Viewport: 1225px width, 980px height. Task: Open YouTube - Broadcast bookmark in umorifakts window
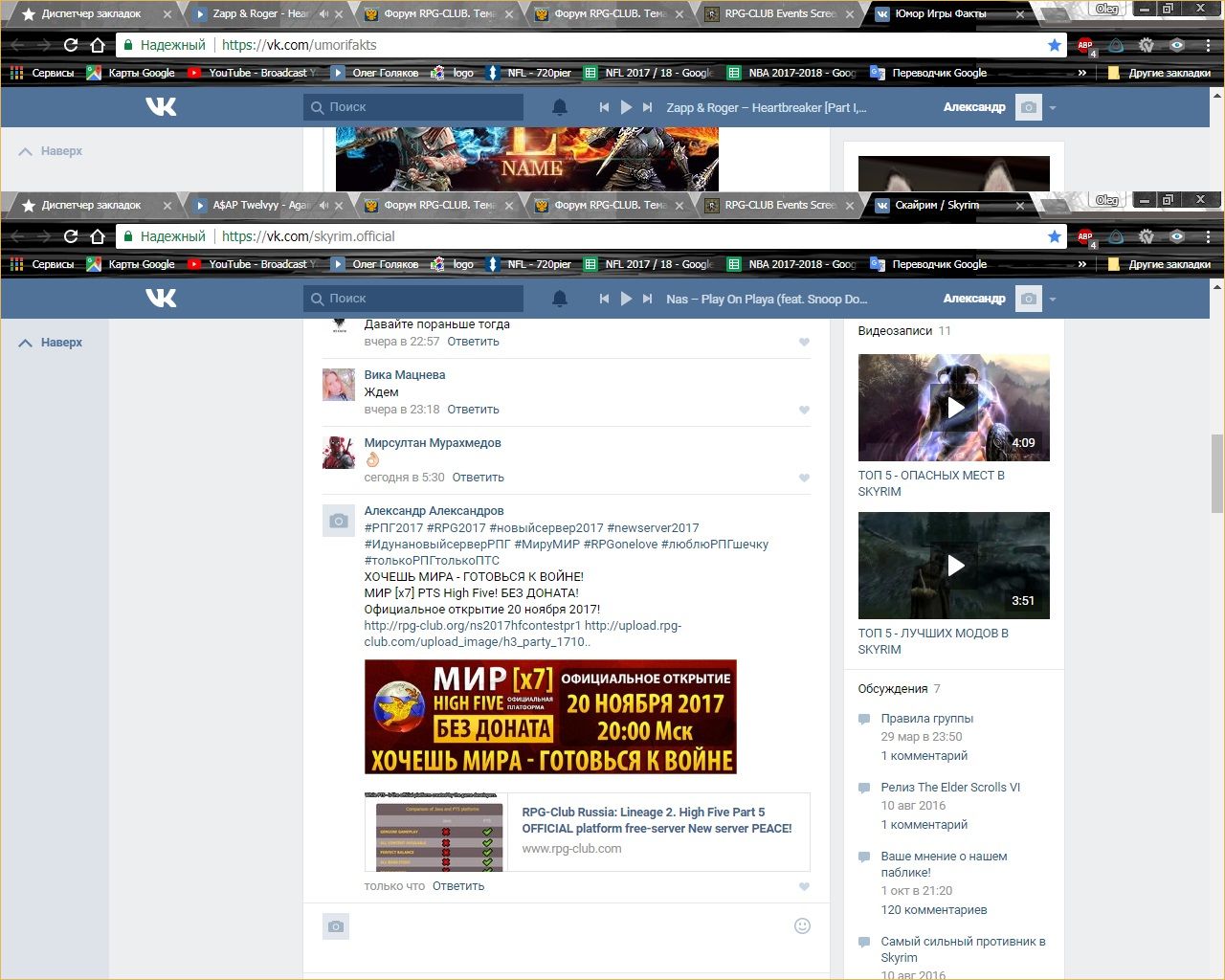pyautogui.click(x=252, y=73)
